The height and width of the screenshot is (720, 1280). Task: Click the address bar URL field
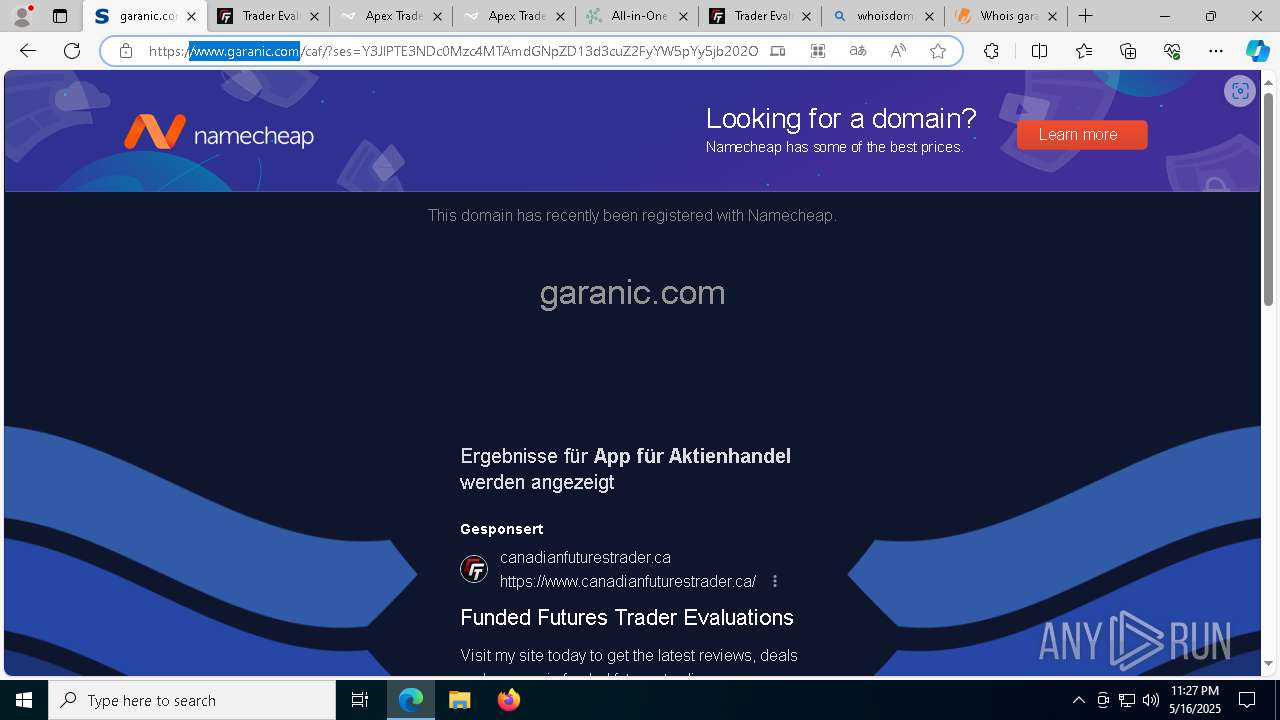point(453,51)
